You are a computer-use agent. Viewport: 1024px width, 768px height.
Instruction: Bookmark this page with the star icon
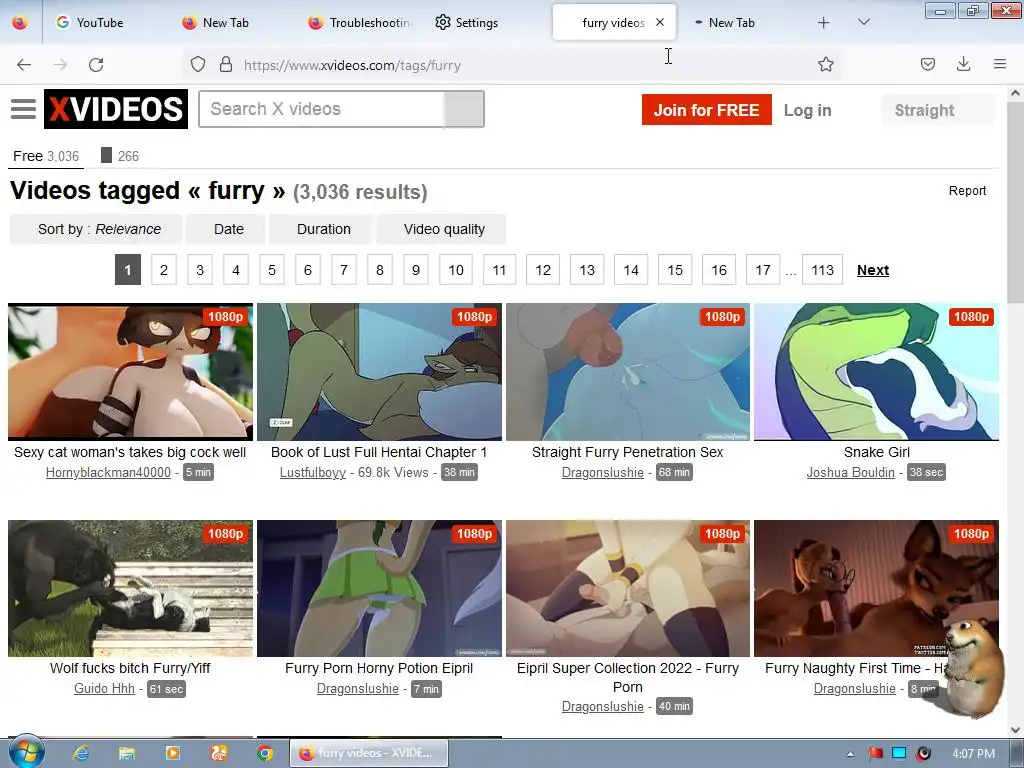pyautogui.click(x=825, y=64)
